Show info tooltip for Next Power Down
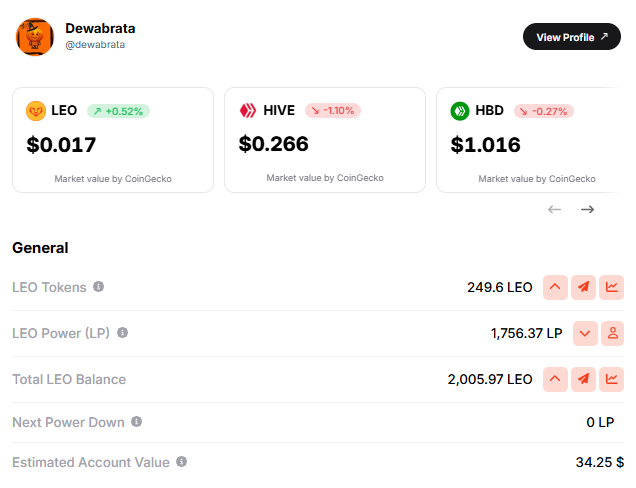The height and width of the screenshot is (488, 636). [137, 422]
